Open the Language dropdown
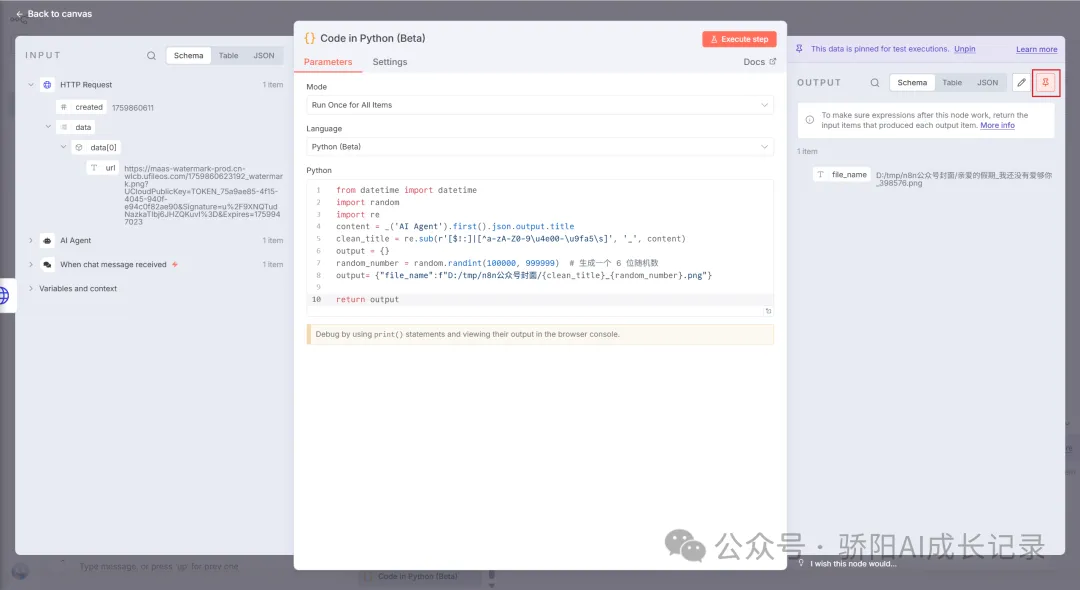The height and width of the screenshot is (590, 1080). [539, 147]
